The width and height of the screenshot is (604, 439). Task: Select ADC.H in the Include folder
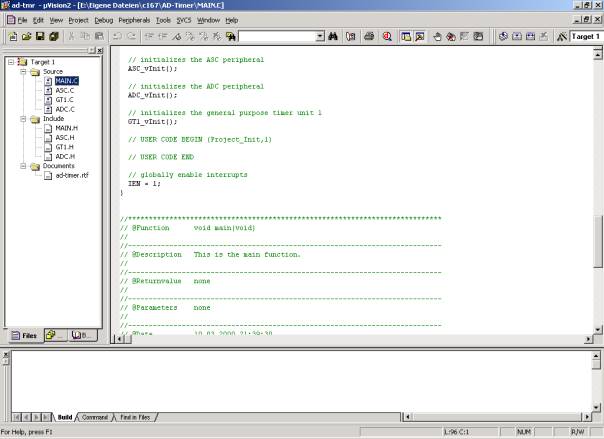(x=65, y=156)
